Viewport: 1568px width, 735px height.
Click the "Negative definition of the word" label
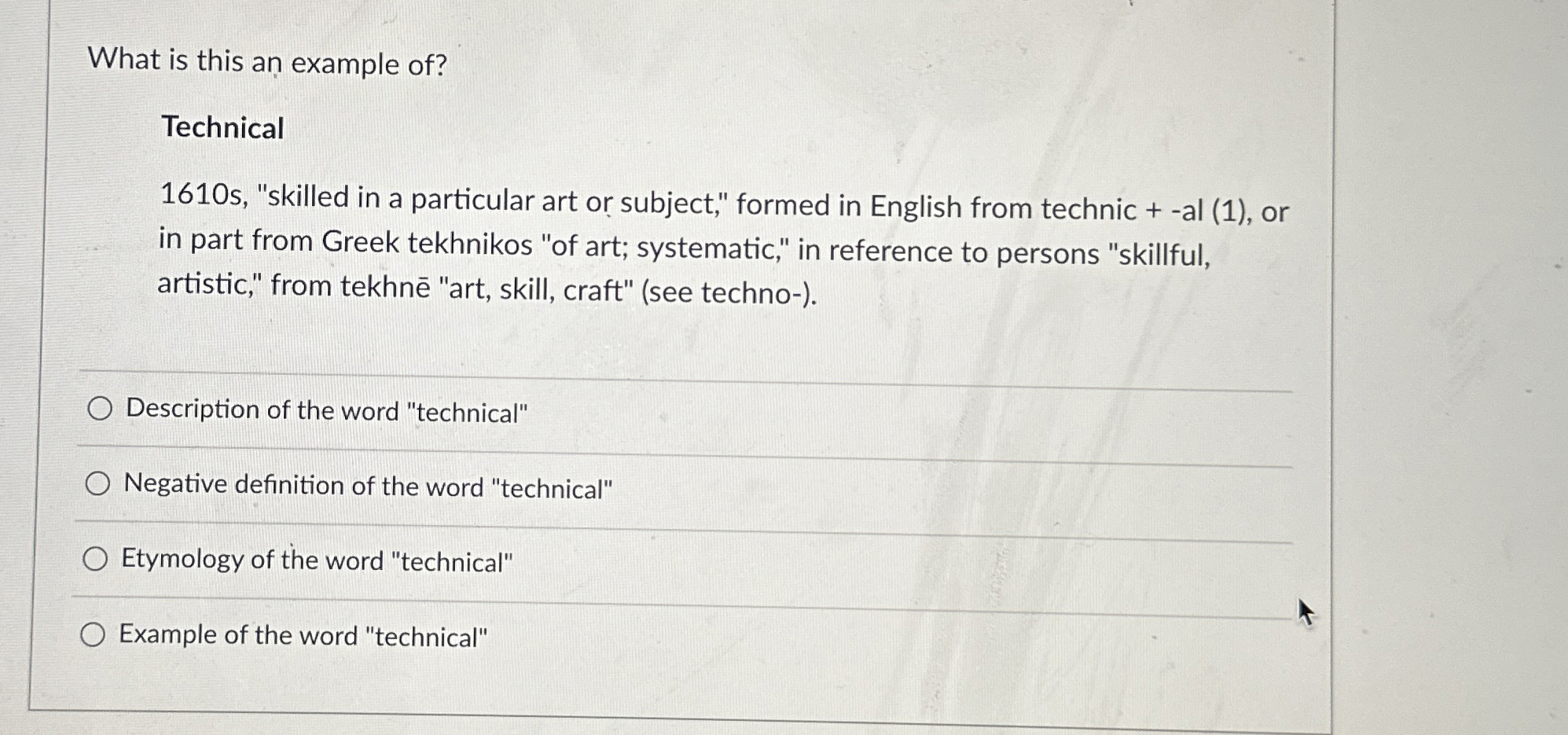369,487
